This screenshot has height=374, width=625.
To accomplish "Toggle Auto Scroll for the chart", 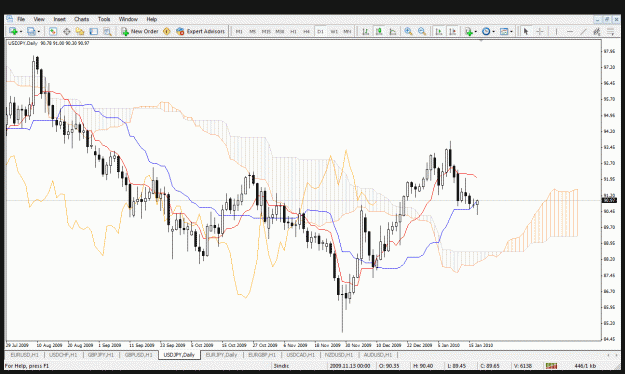I will (x=438, y=31).
